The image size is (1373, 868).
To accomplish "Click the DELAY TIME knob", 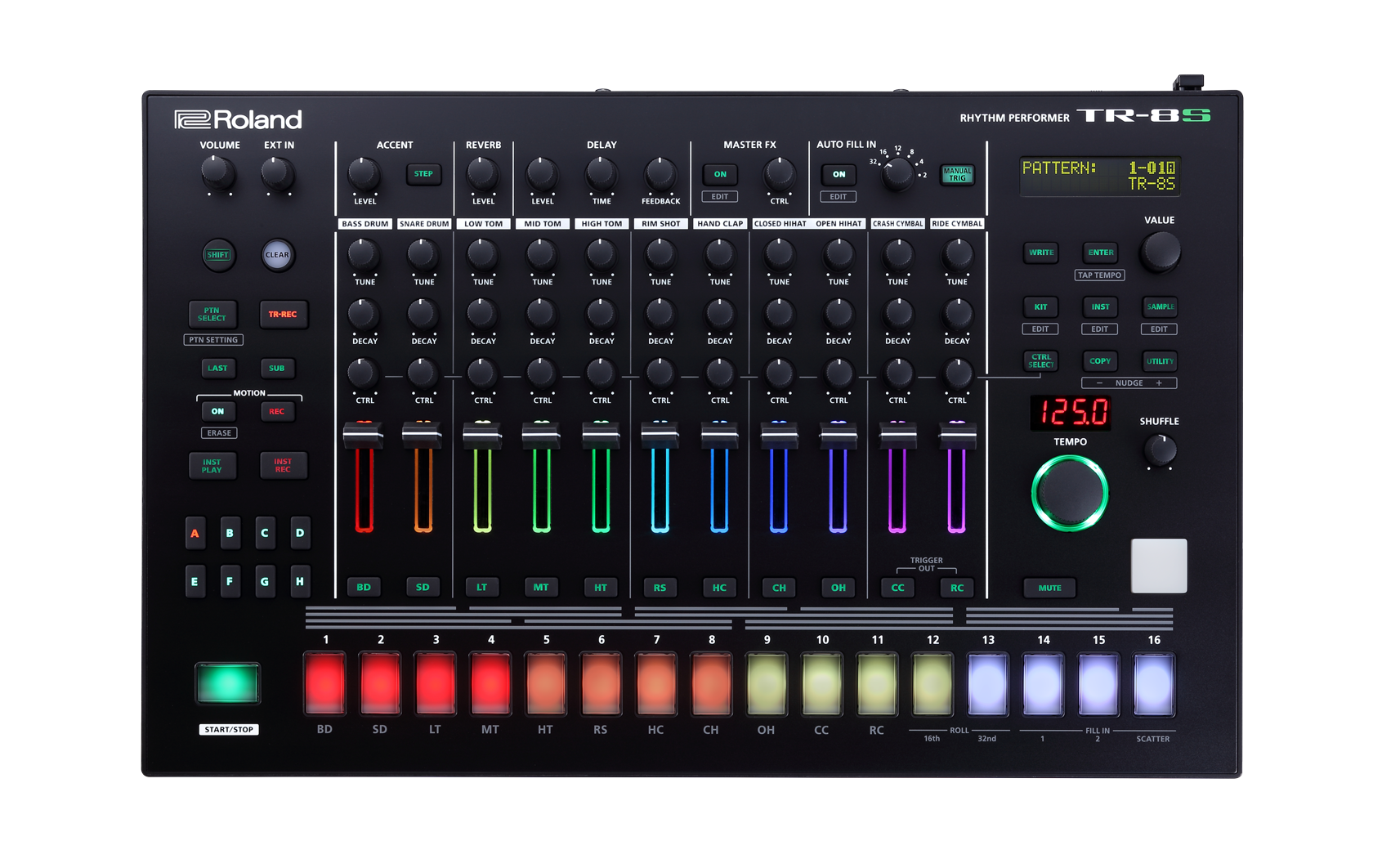I will tap(601, 174).
